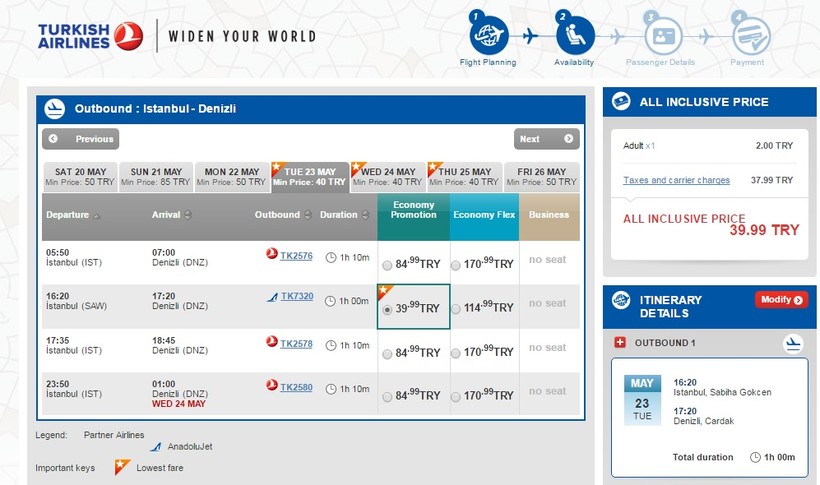Image resolution: width=820 pixels, height=485 pixels.
Task: Select 114.99 TRY Economy Flex for TK7320
Action: [455, 309]
